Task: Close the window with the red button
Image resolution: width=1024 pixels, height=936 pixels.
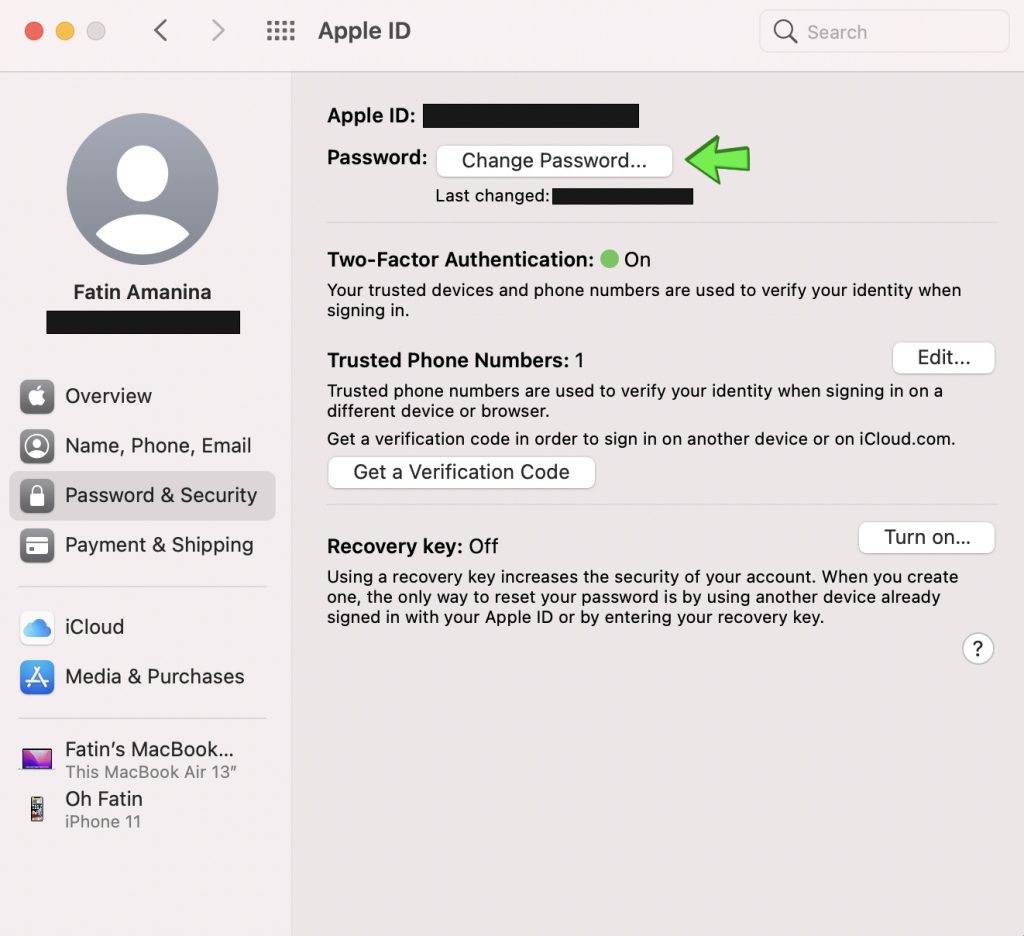Action: click(34, 31)
